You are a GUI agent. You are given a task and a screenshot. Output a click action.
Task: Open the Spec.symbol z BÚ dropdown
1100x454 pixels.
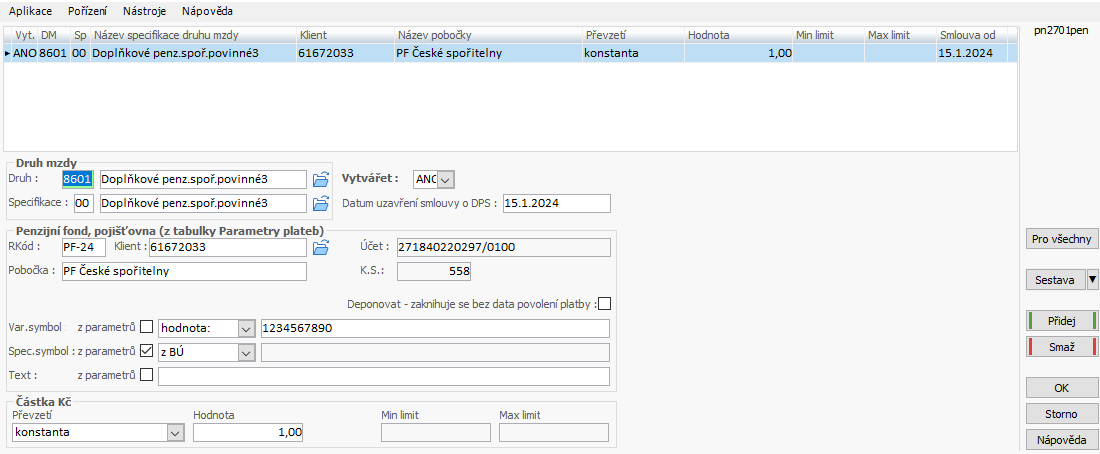[246, 352]
